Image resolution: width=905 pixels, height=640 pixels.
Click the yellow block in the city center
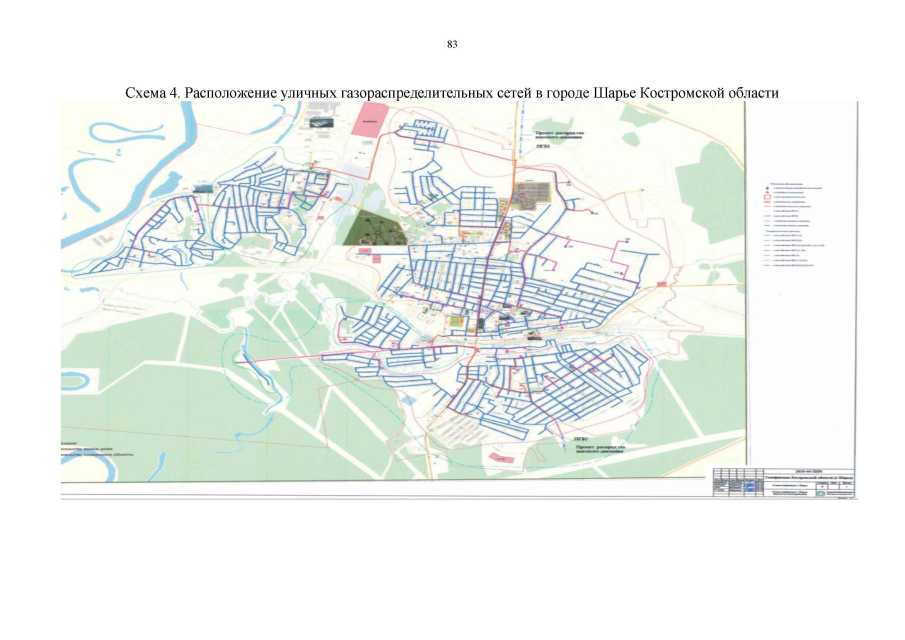click(x=457, y=322)
